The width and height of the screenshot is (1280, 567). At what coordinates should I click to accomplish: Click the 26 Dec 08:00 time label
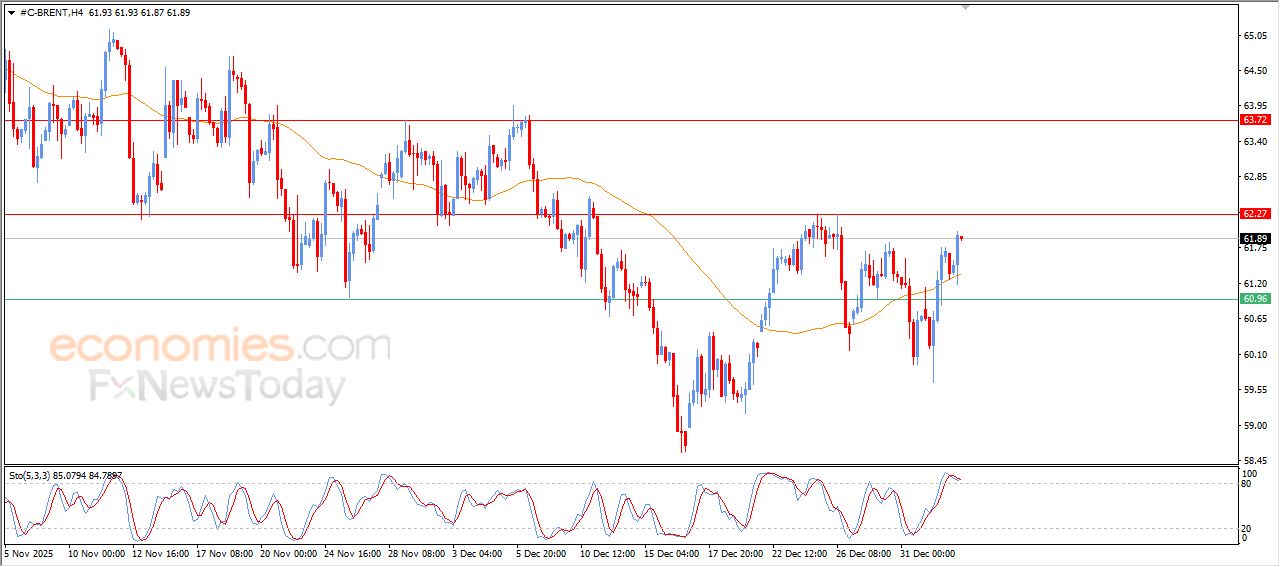(864, 552)
